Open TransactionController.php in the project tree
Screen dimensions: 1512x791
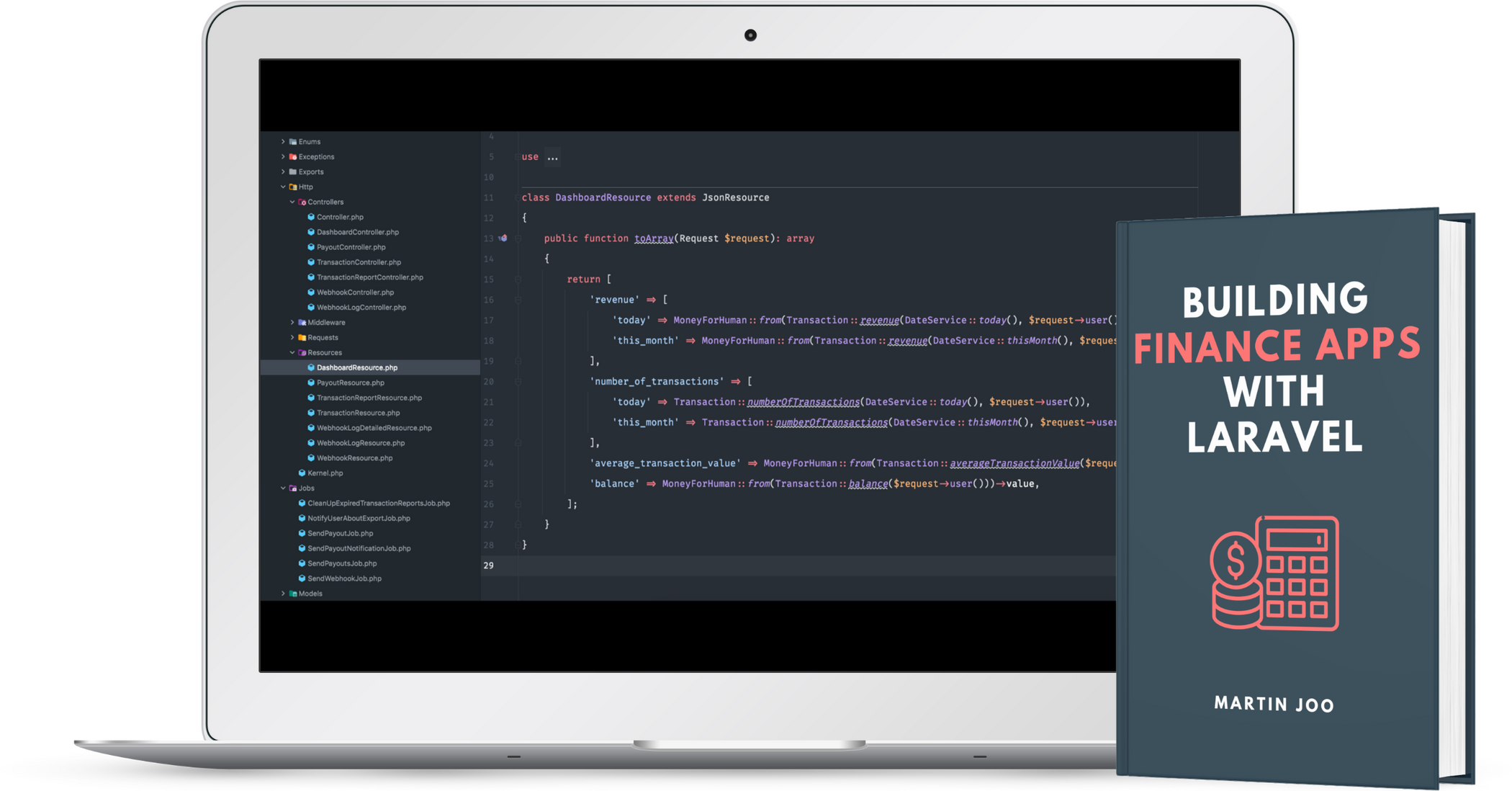(x=359, y=262)
